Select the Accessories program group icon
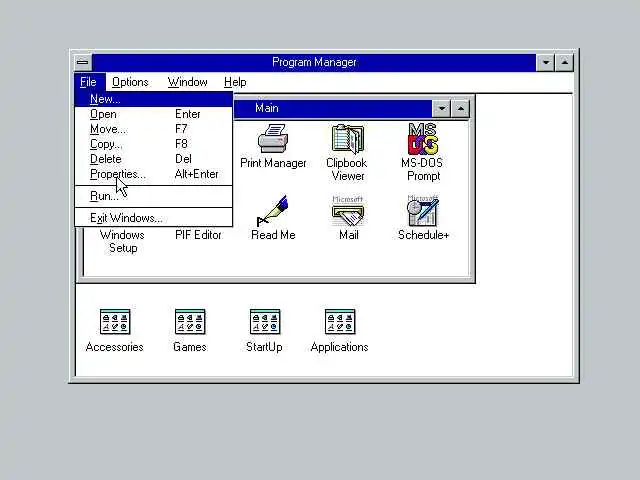This screenshot has height=480, width=640. coord(115,322)
